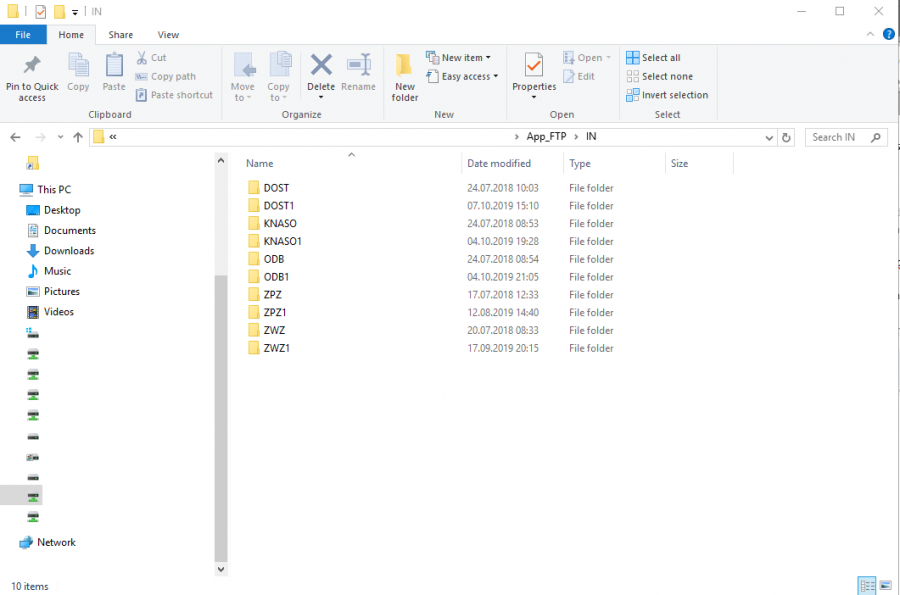Open the ribbon Open dropdown
This screenshot has width=900, height=595.
[587, 57]
